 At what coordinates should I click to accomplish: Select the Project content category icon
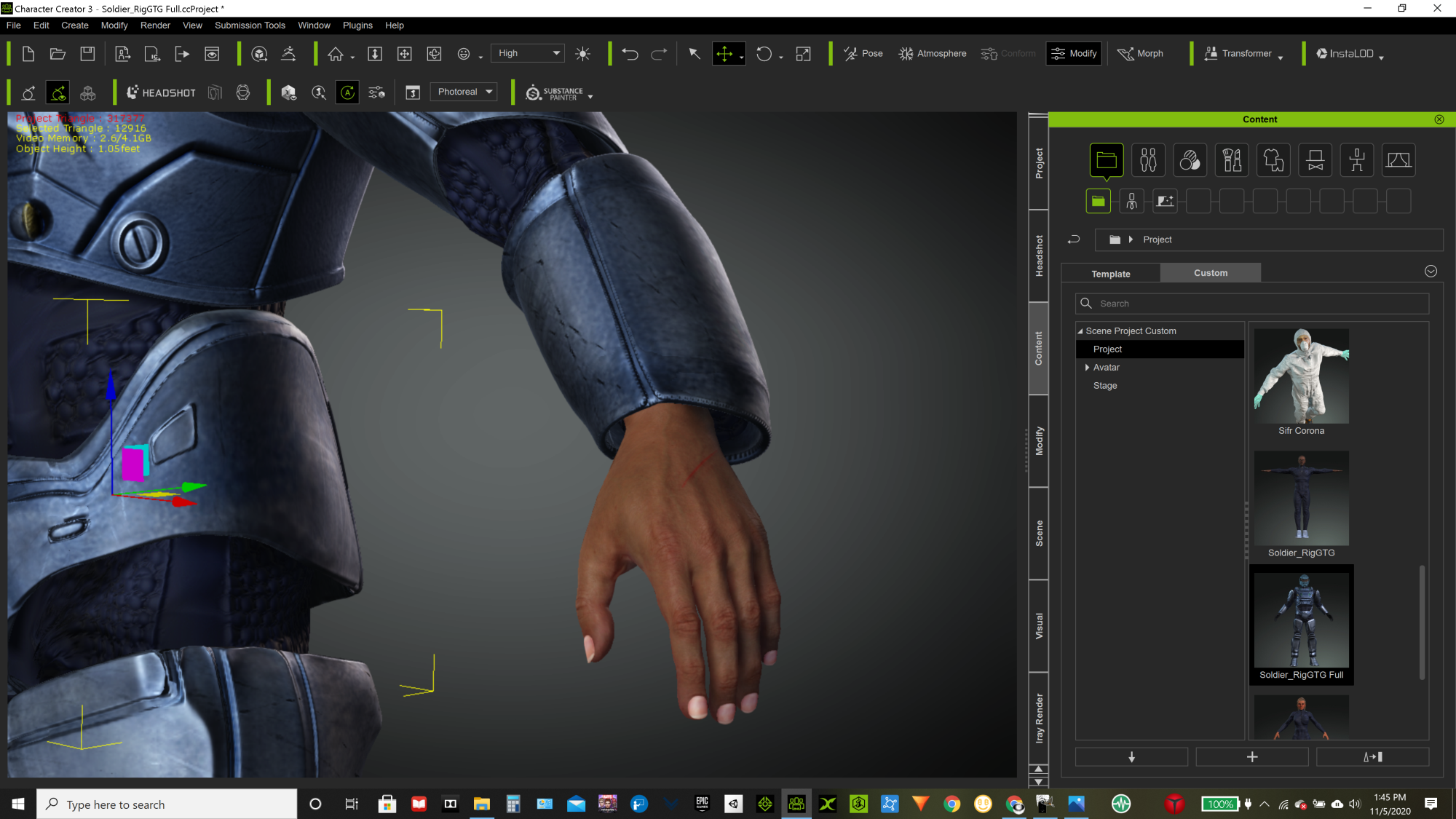(x=1107, y=160)
